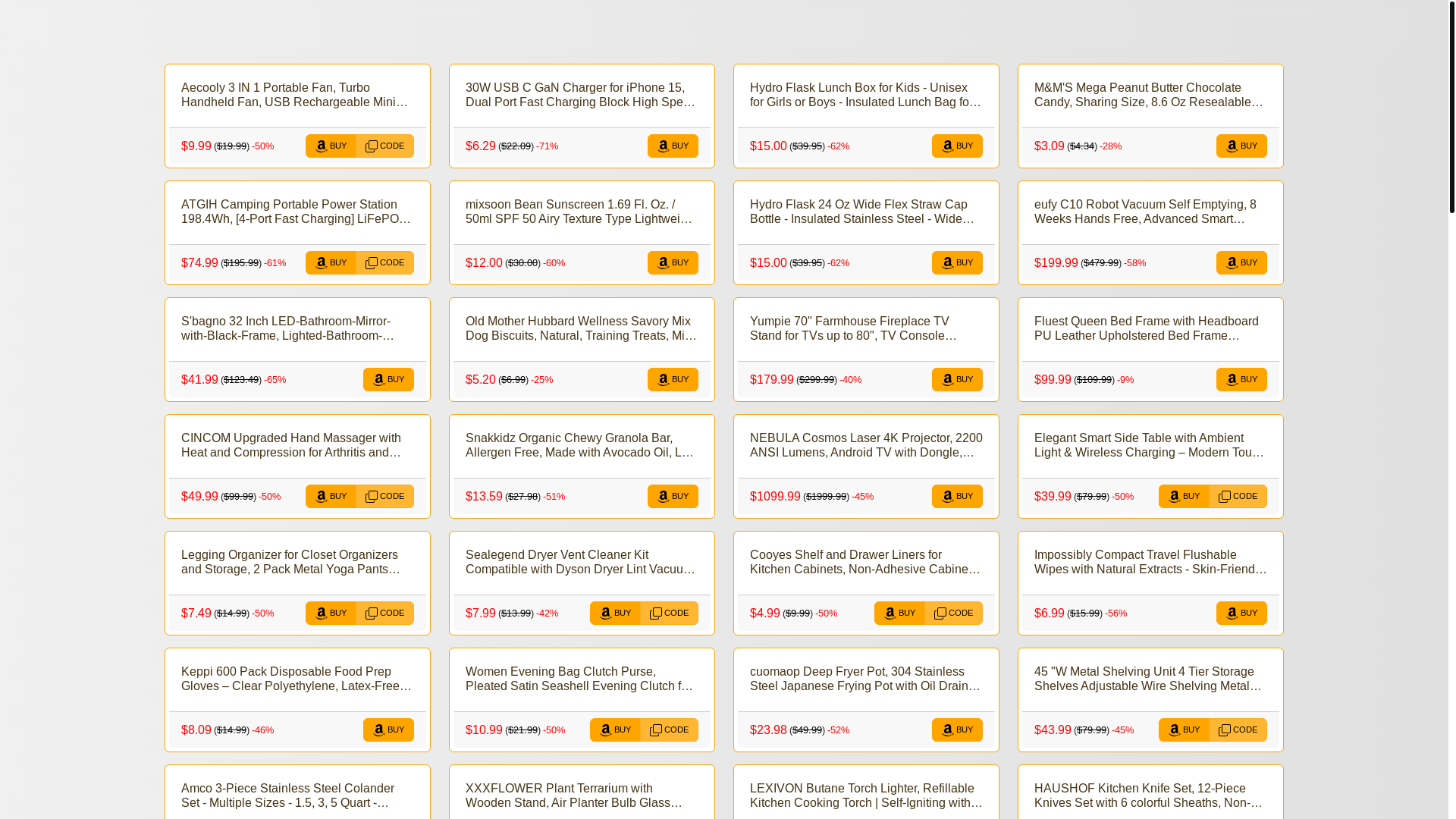Open Yumpie Farmhouse Fireplace TV Stand title
This screenshot has height=819, width=1456.
tap(866, 328)
